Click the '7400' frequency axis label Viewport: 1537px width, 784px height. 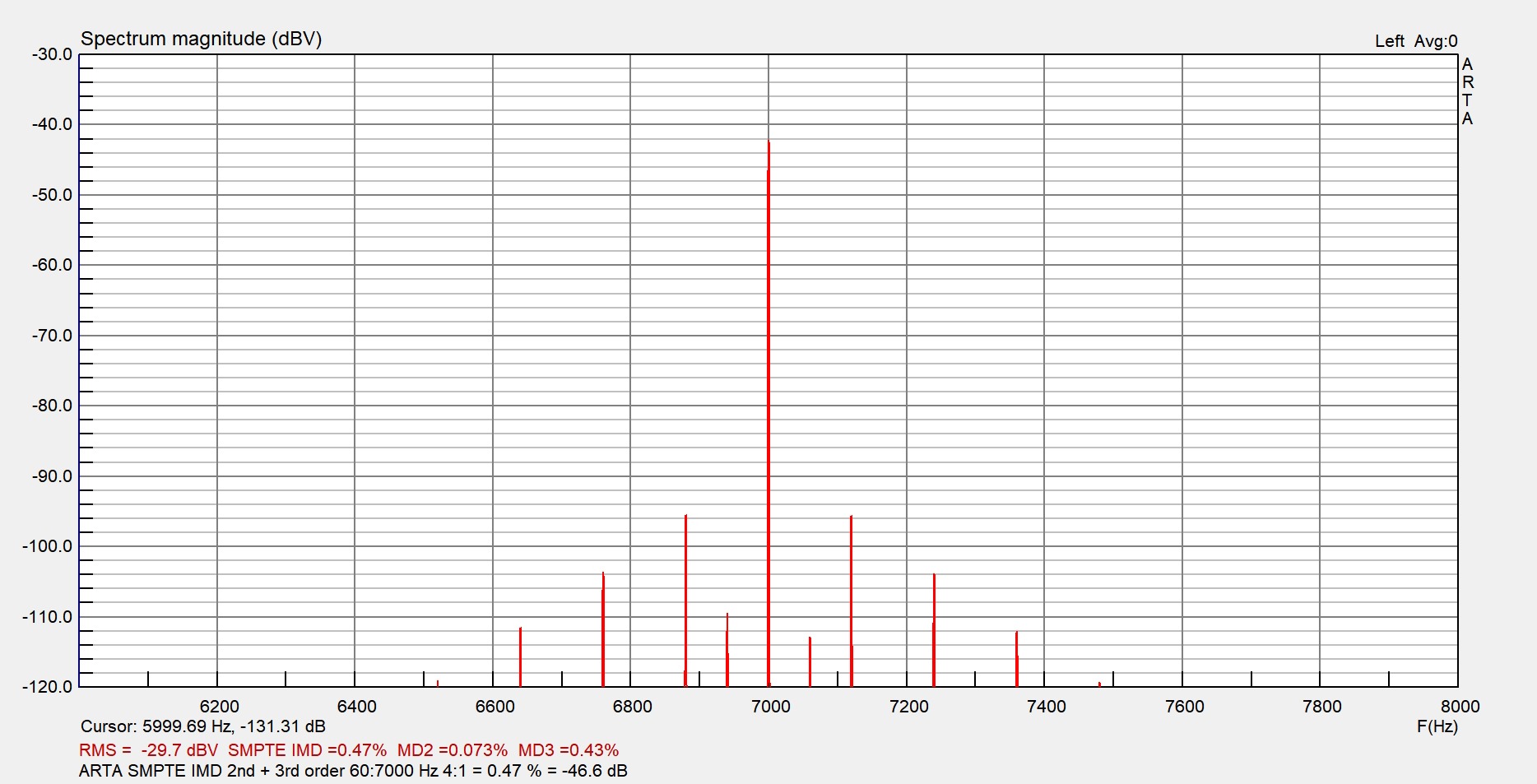pyautogui.click(x=1047, y=707)
